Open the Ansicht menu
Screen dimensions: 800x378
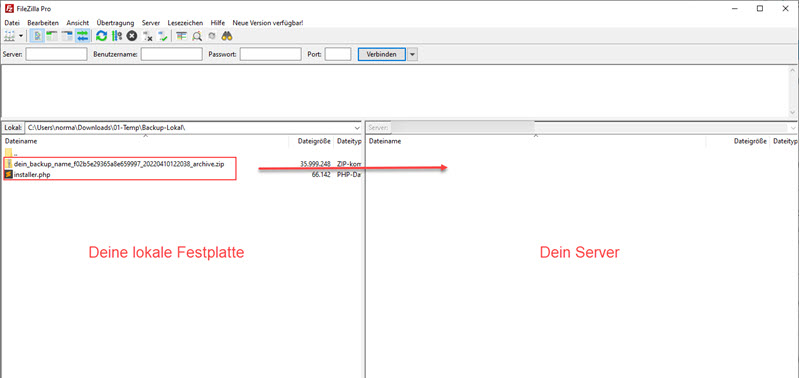click(x=78, y=23)
